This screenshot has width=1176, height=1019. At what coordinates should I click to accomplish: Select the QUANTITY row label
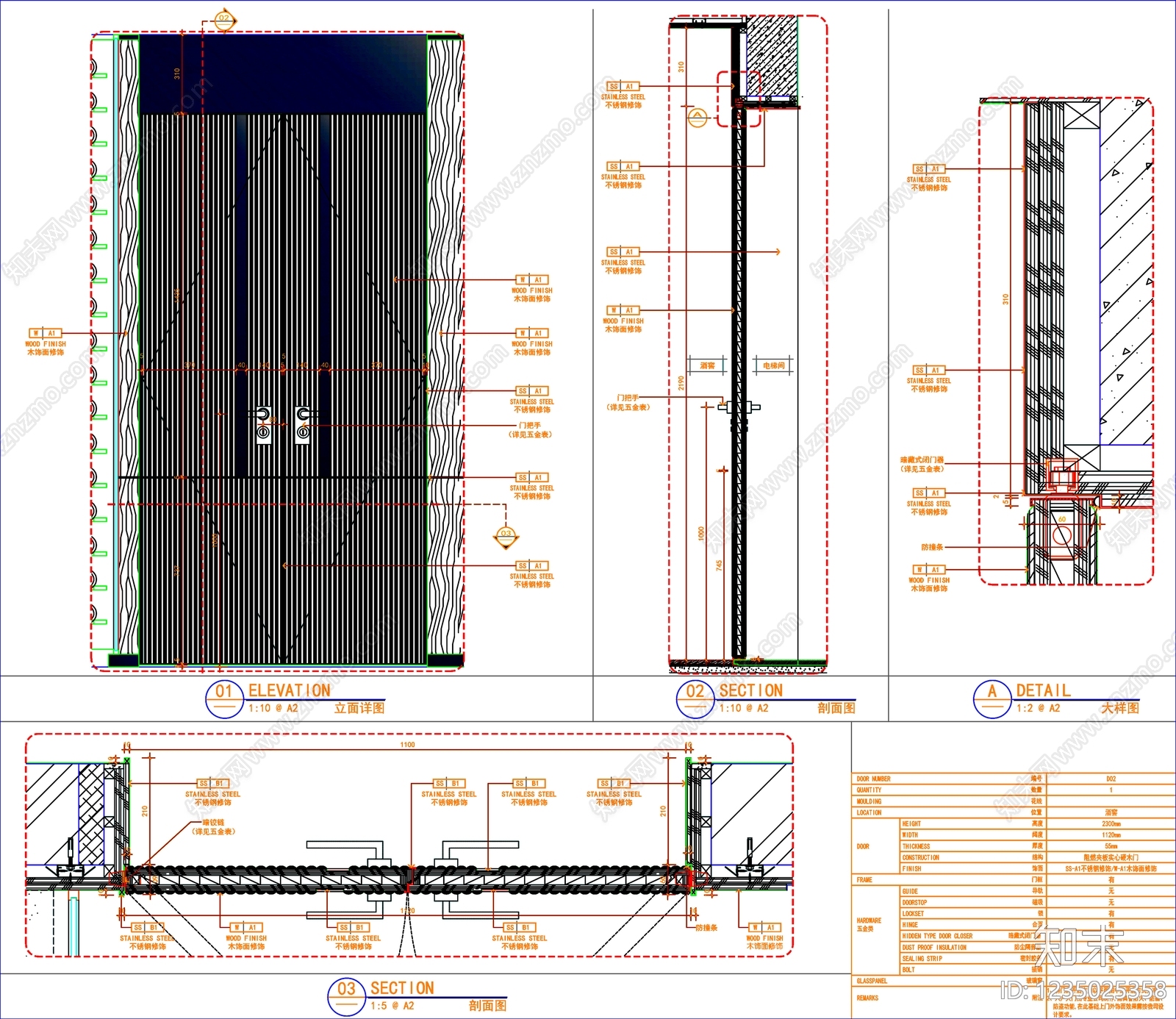(869, 790)
